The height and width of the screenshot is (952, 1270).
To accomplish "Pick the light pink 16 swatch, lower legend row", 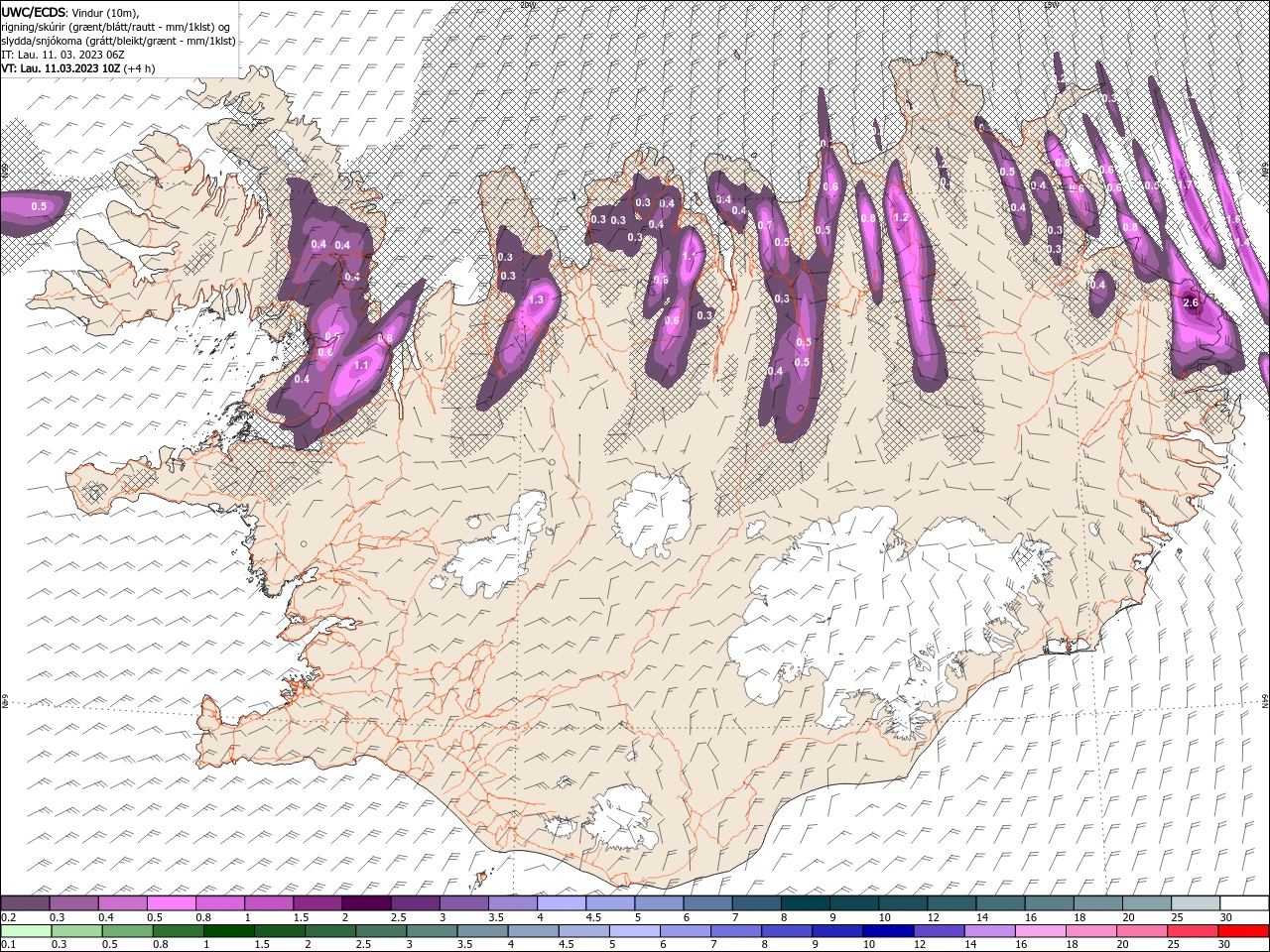I will tap(1040, 931).
